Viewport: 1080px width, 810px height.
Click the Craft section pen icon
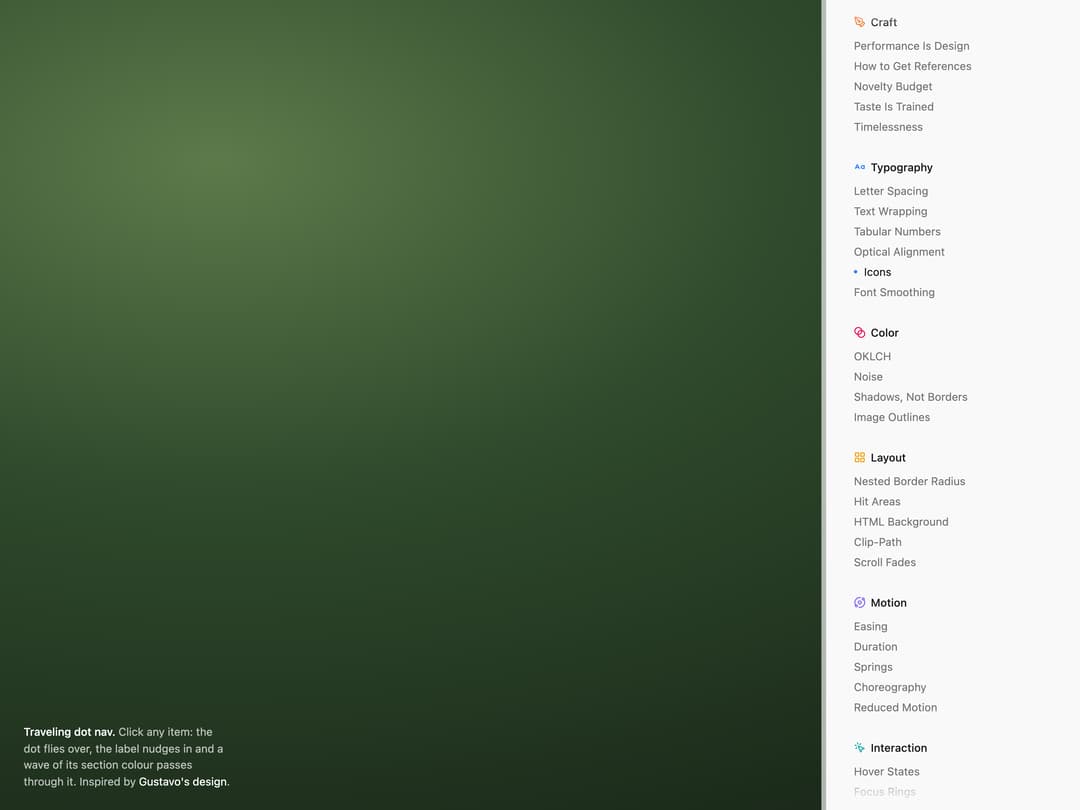point(860,22)
